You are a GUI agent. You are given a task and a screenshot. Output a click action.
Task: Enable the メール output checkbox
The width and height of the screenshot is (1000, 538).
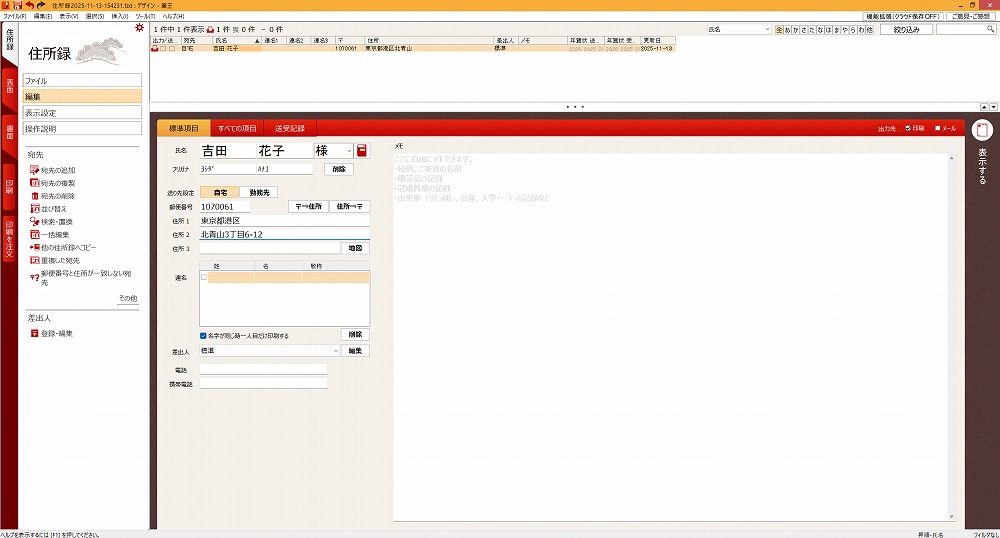[x=937, y=128]
